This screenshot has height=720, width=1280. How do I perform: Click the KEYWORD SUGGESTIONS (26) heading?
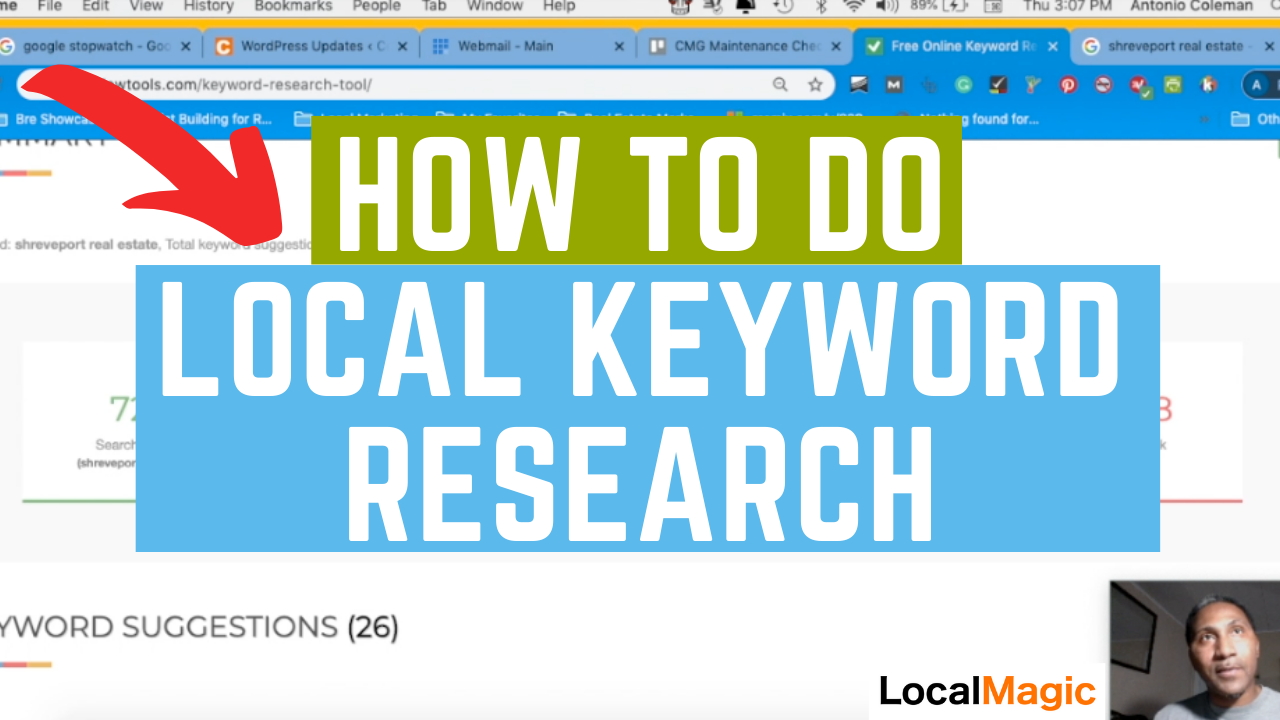click(199, 627)
